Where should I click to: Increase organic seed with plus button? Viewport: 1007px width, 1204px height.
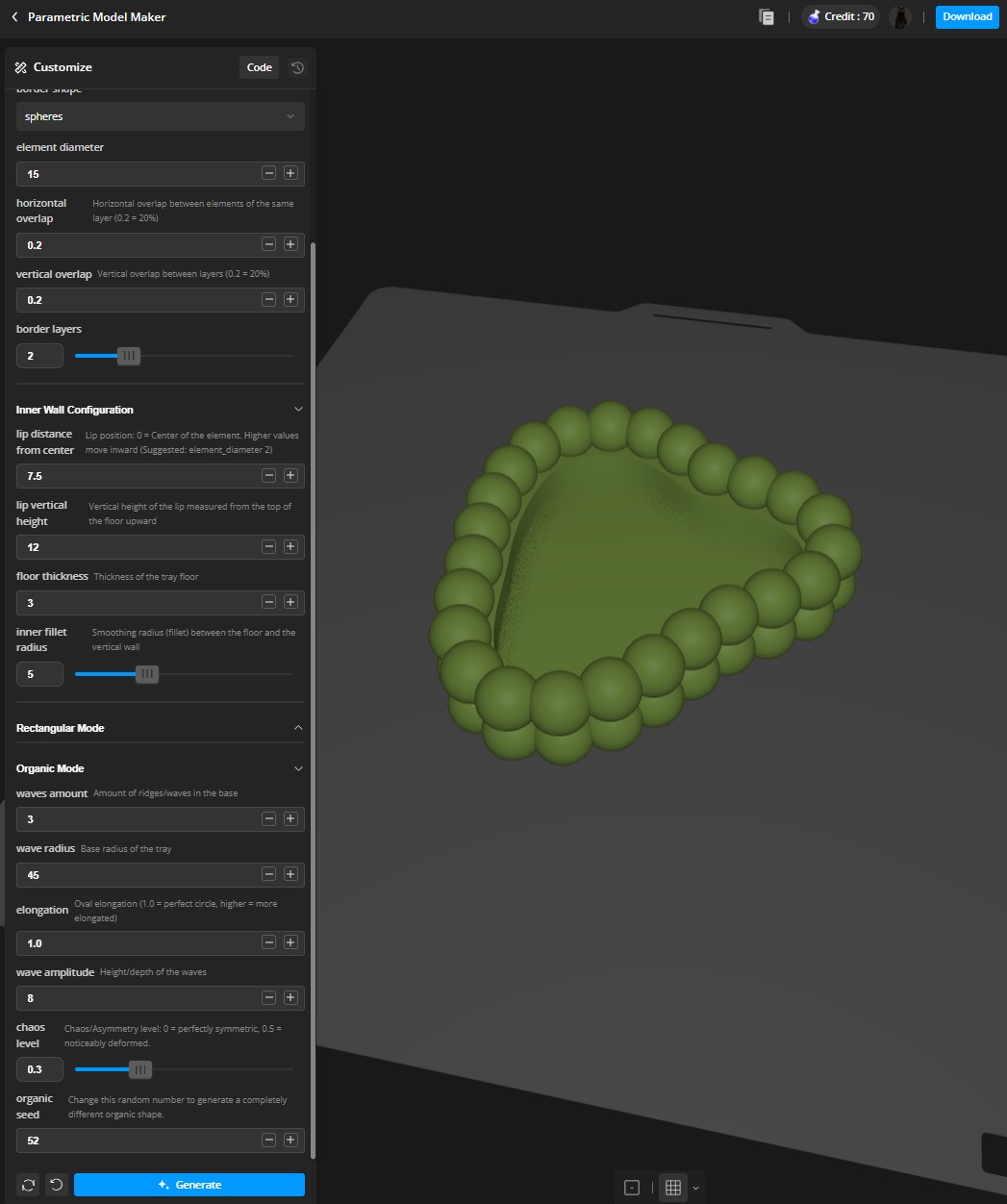point(290,1141)
